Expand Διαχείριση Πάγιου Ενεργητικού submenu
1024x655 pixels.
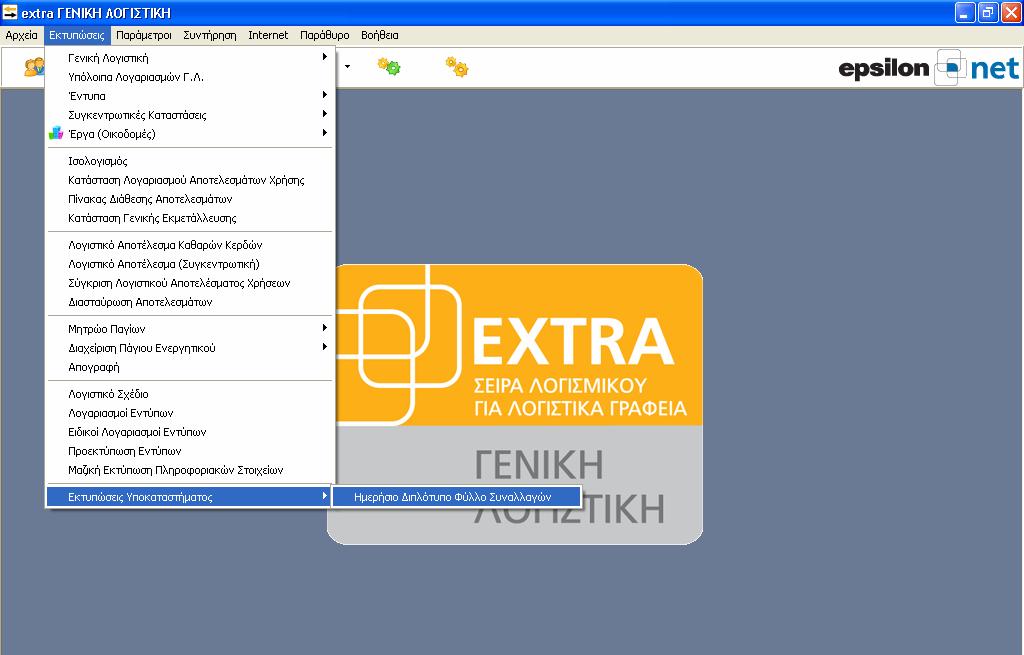pos(189,348)
